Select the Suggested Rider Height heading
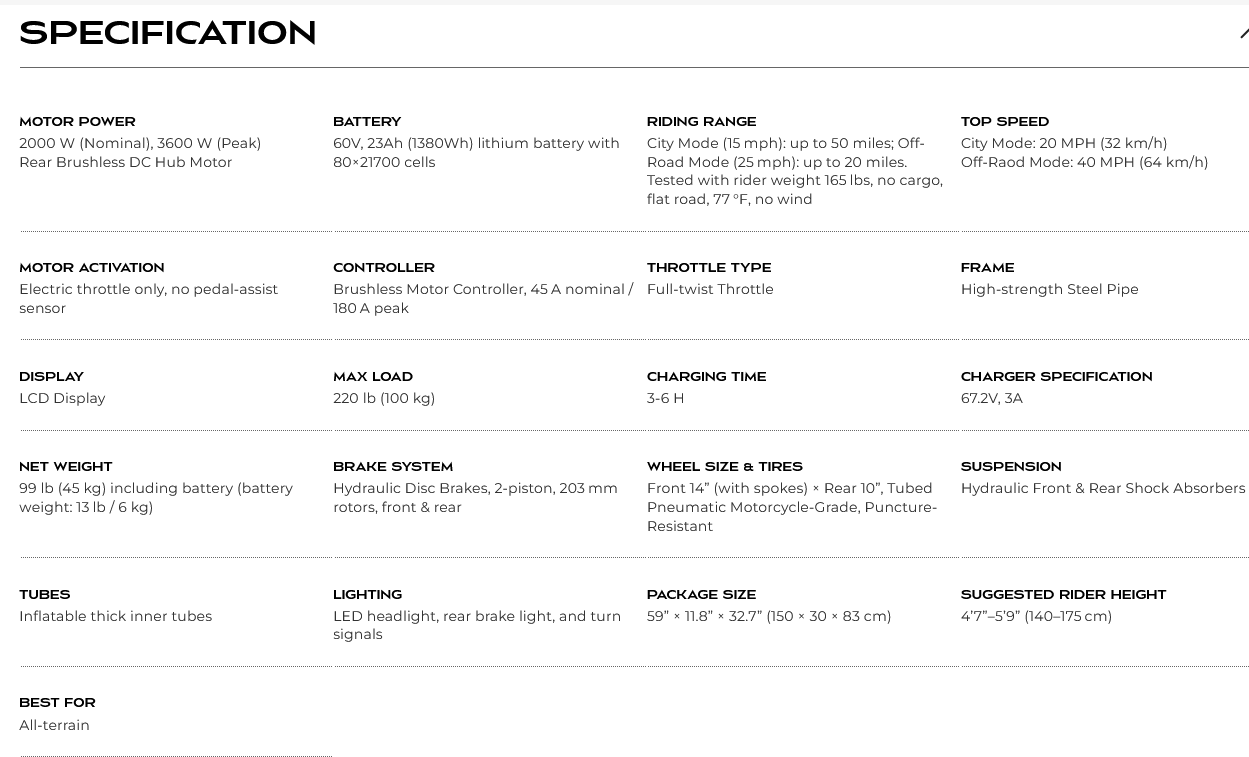The image size is (1249, 757). (x=1063, y=595)
